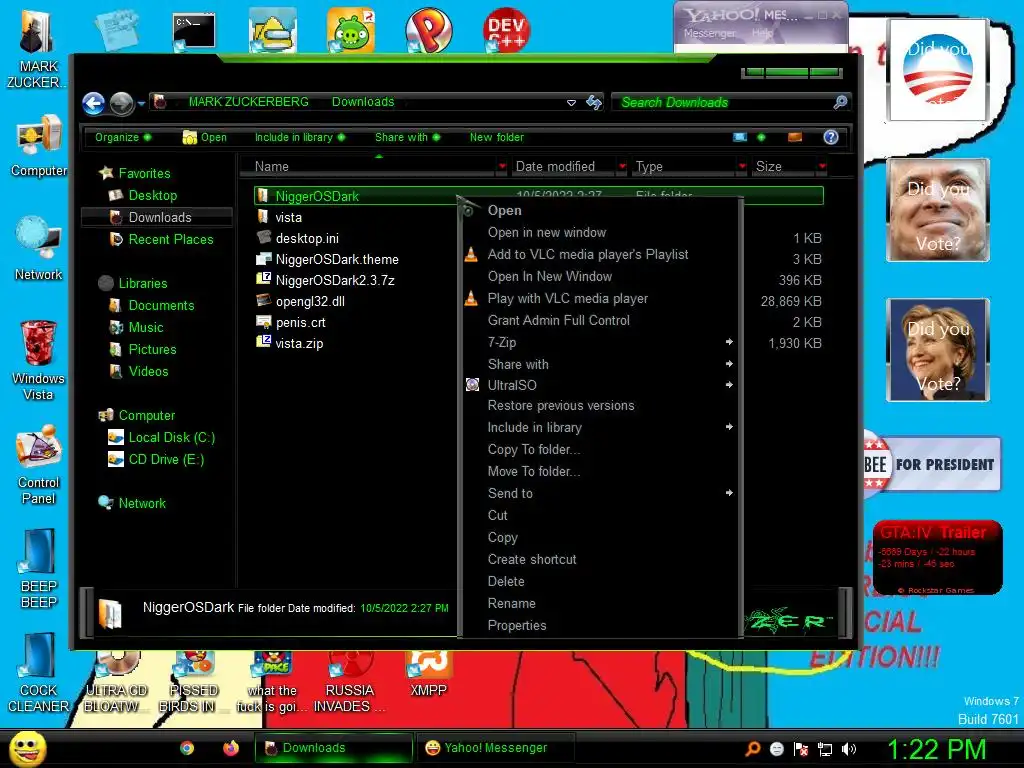Screen dimensions: 1024x768
Task: Open the Windows Vista recycle bin icon
Action: click(38, 360)
